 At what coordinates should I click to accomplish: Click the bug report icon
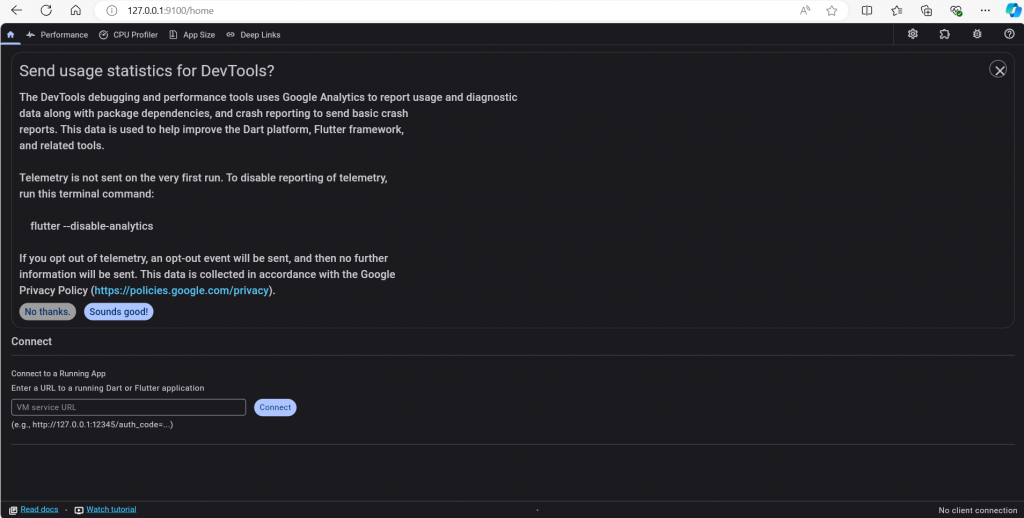pyautogui.click(x=977, y=34)
